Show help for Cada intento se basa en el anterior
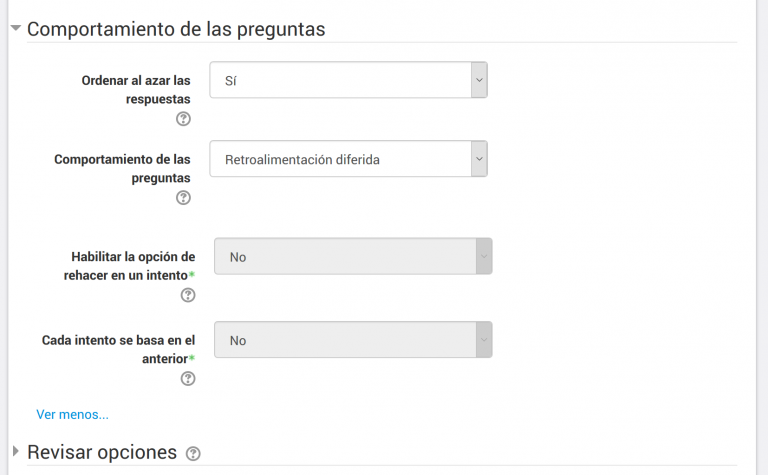The width and height of the screenshot is (768, 475). [x=188, y=379]
